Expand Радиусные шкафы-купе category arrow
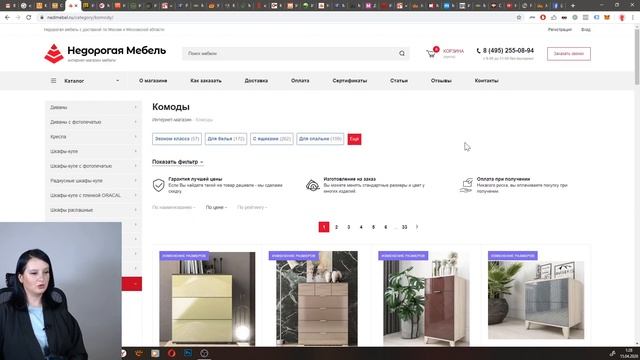 click(136, 180)
